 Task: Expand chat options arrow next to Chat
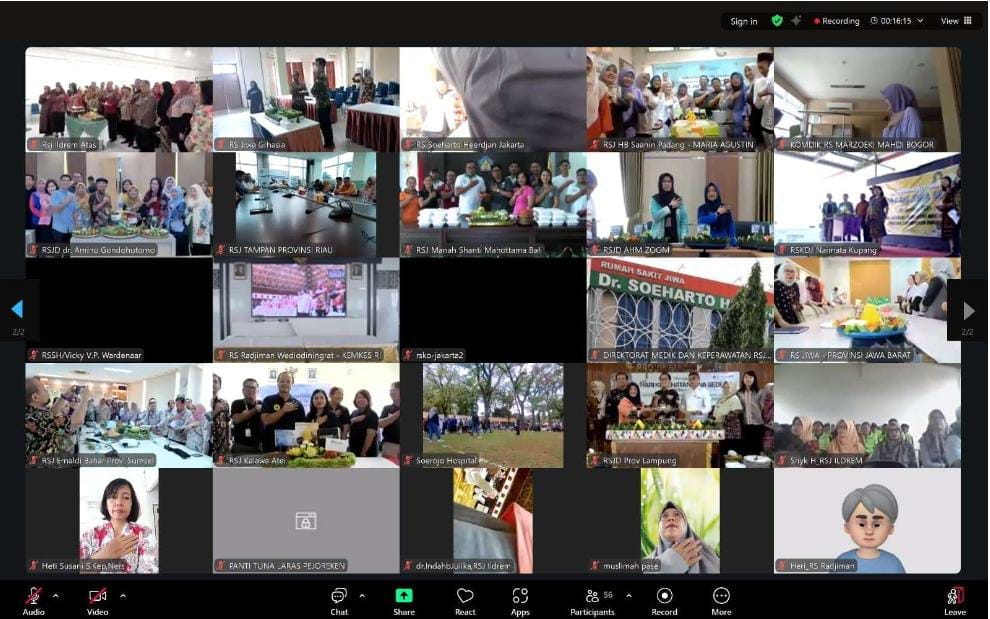(x=362, y=595)
